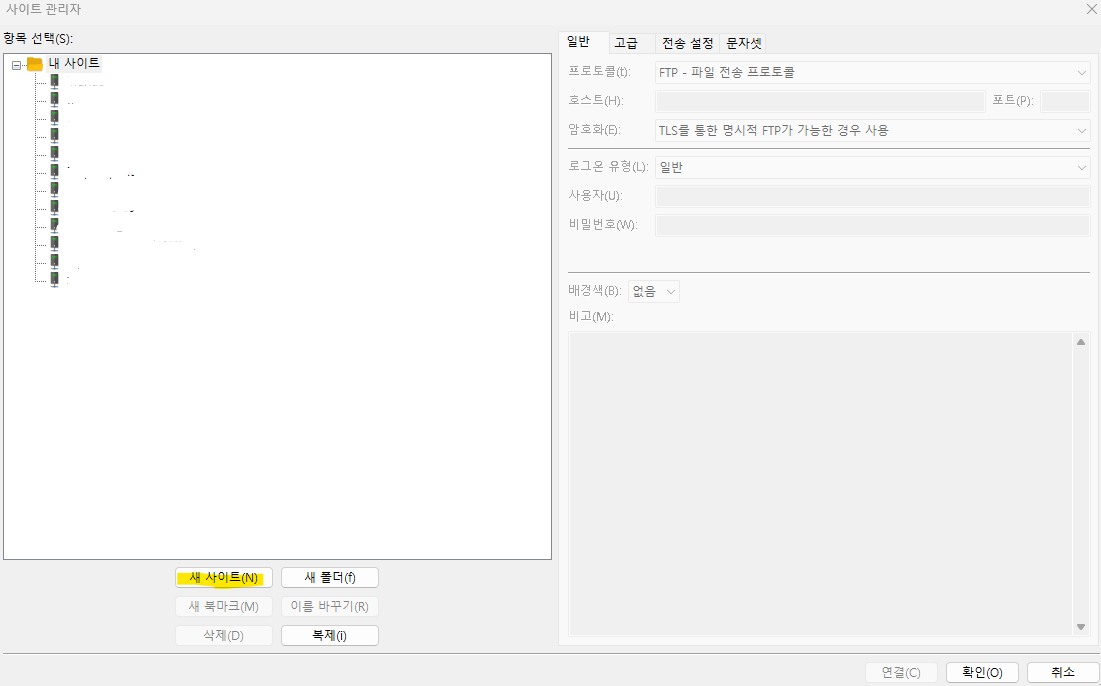Click inside the 호스트 input field
The height and width of the screenshot is (686, 1101).
pos(820,101)
